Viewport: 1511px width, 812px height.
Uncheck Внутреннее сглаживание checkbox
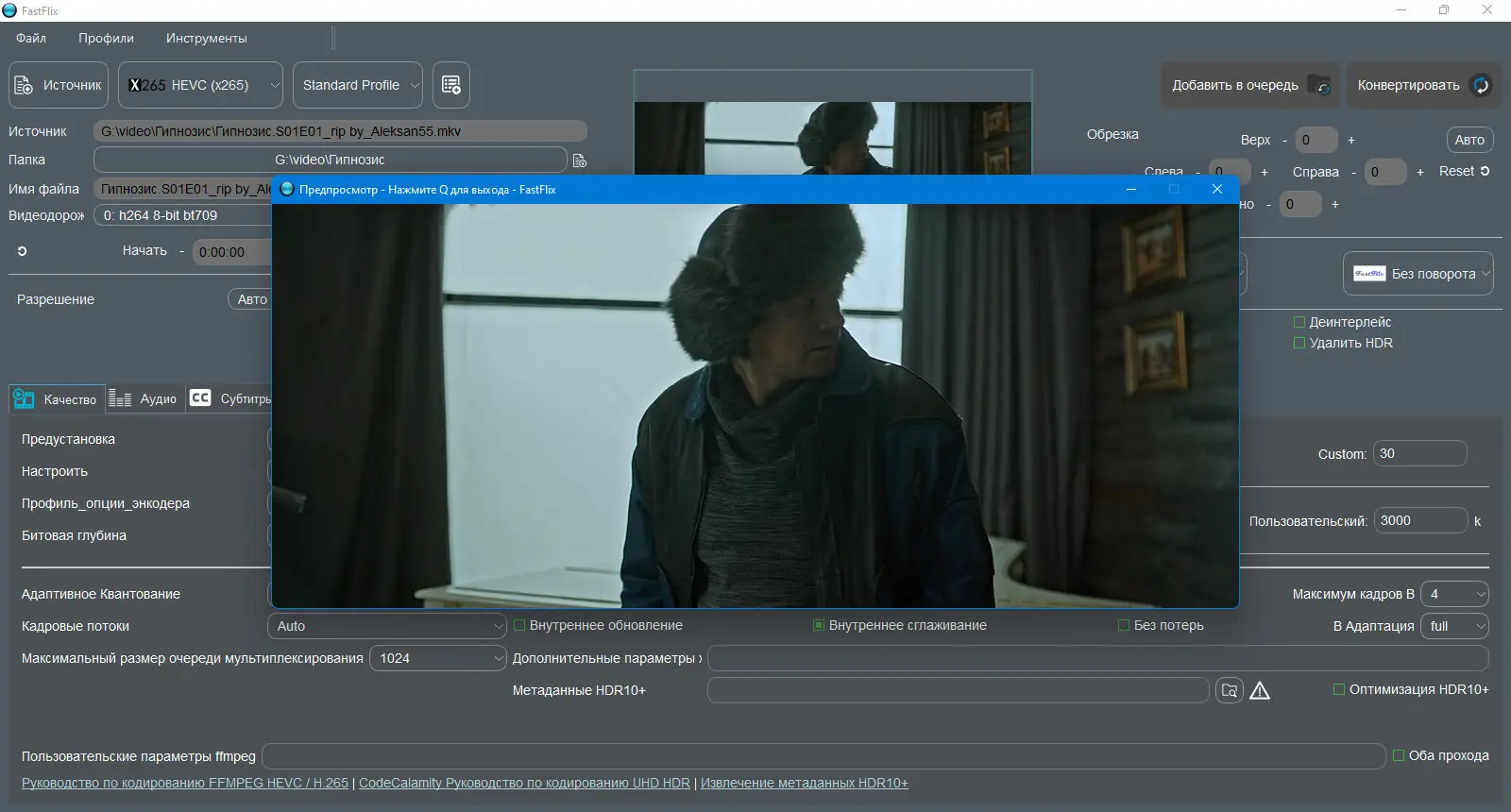coord(819,625)
